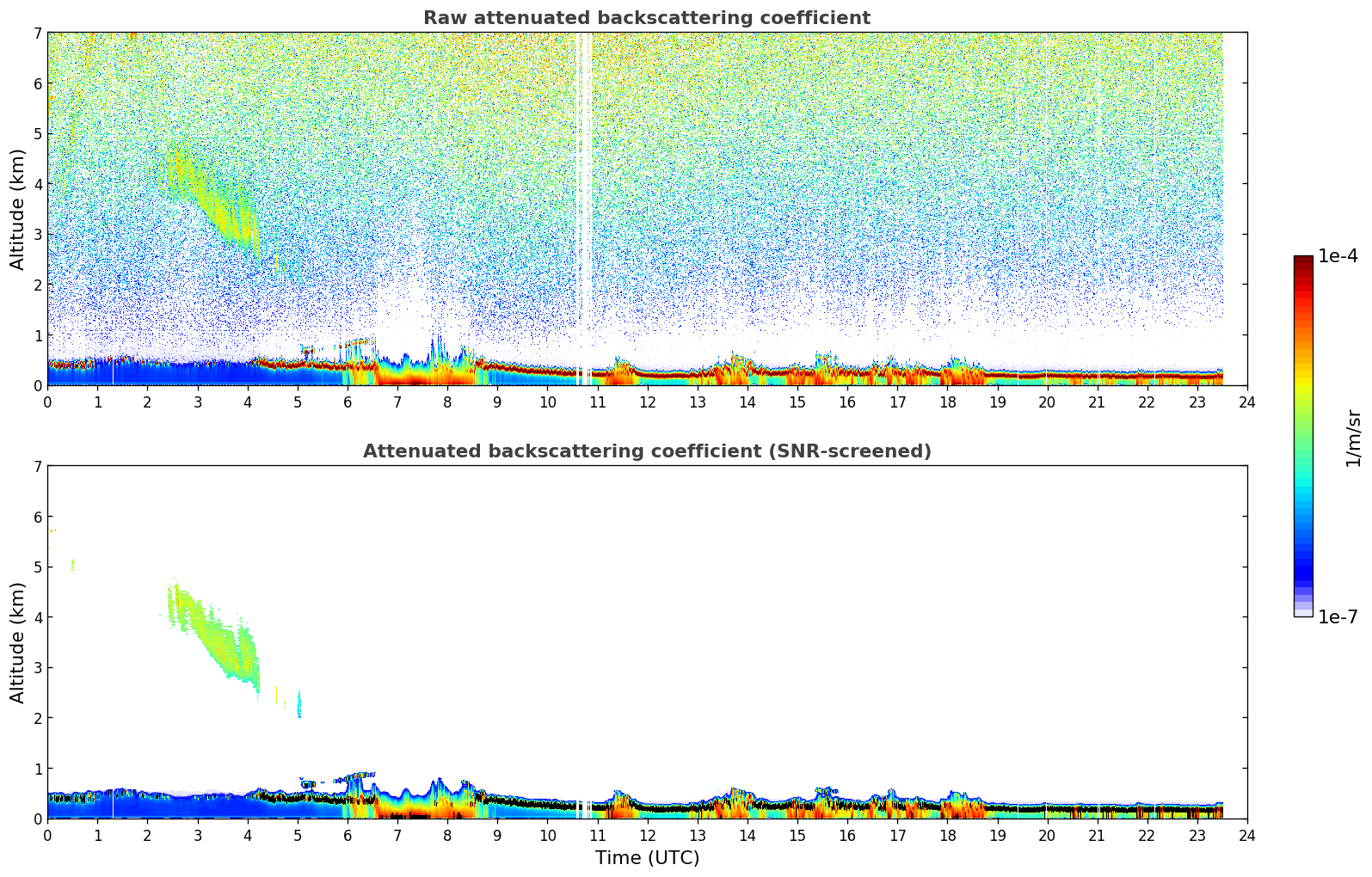Click the bottom plot's "Altitude (km)" label
This screenshot has width=1372, height=877.
(18, 642)
